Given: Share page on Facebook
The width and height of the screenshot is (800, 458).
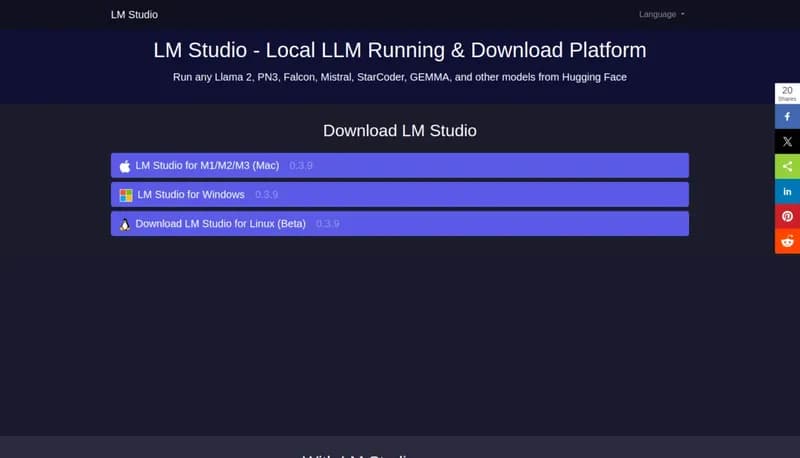Looking at the screenshot, I should pyautogui.click(x=787, y=117).
